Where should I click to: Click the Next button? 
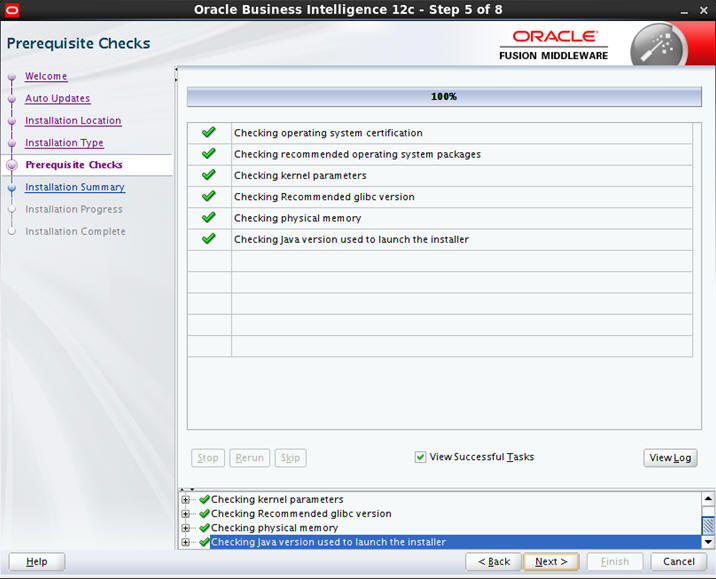click(551, 562)
